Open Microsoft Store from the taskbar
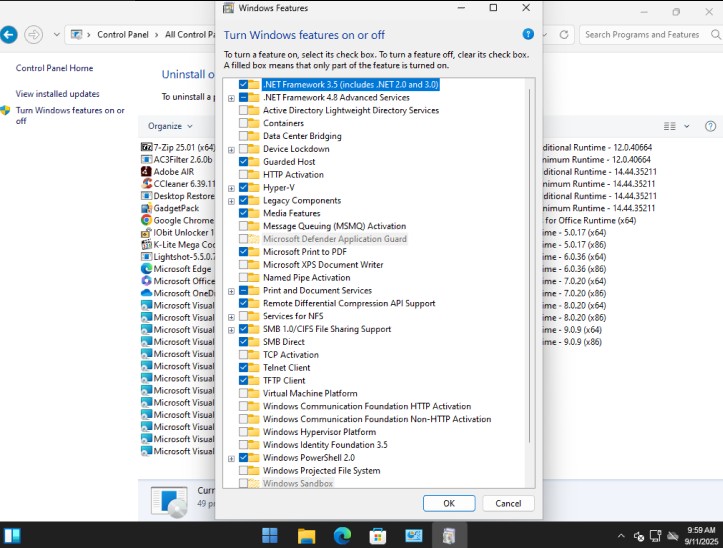Screen dimensions: 723x548 click(x=378, y=536)
